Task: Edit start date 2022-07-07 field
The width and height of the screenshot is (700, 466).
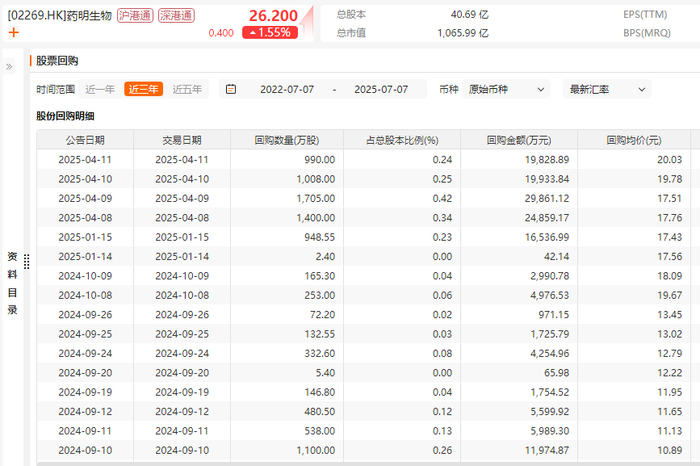Action: [287, 89]
